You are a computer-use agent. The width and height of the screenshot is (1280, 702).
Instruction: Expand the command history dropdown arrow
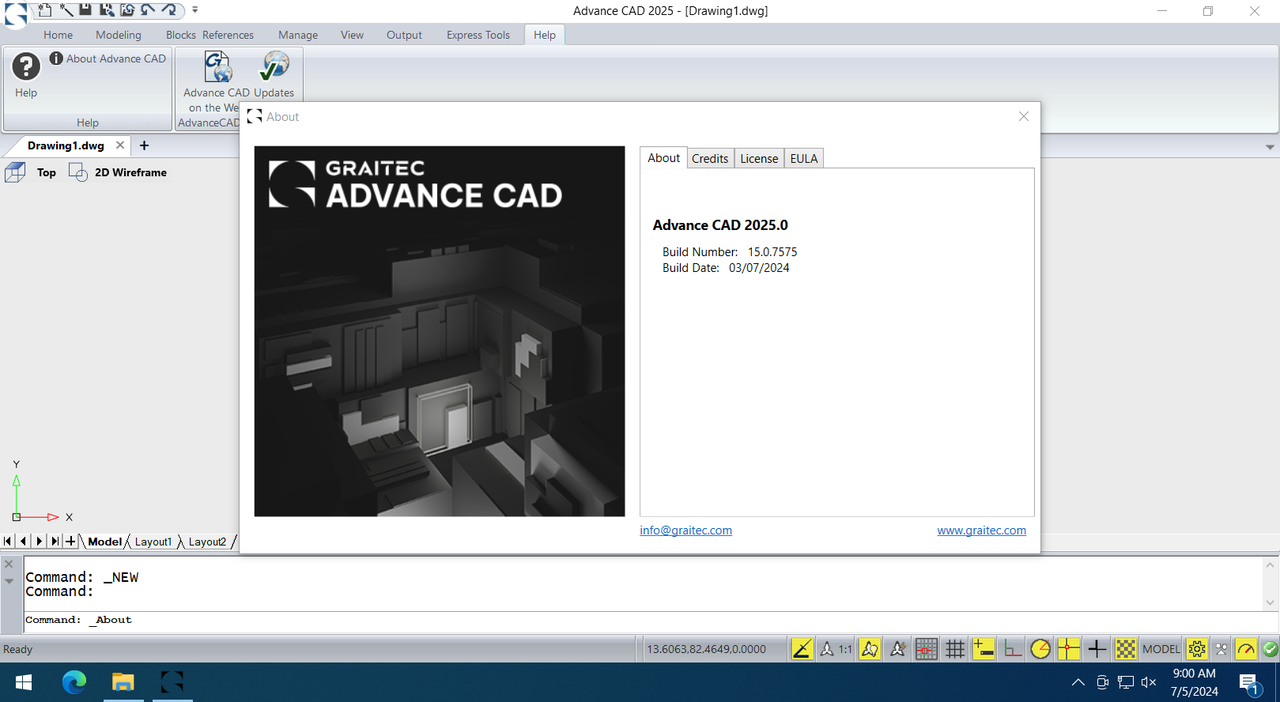(x=9, y=581)
